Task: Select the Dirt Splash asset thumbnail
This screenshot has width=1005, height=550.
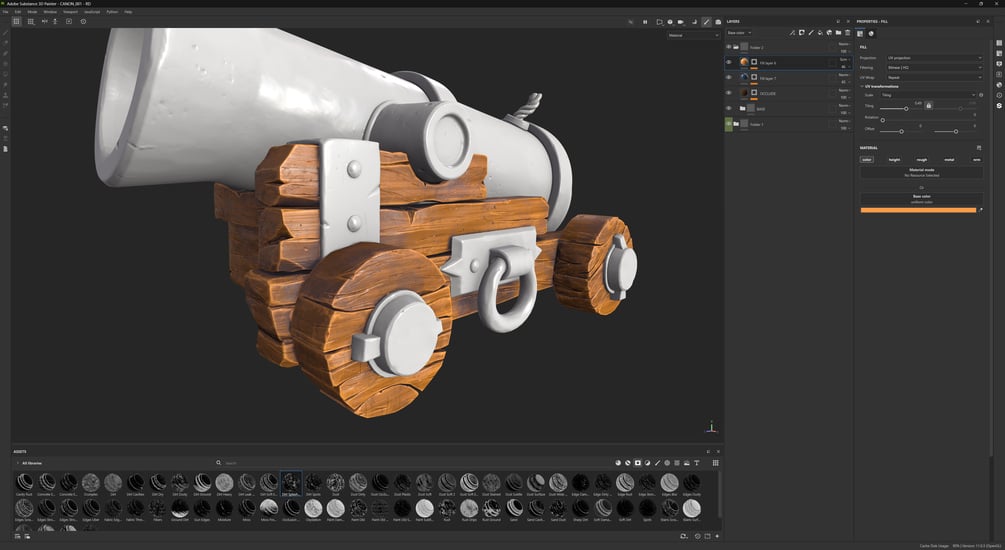Action: (291, 485)
